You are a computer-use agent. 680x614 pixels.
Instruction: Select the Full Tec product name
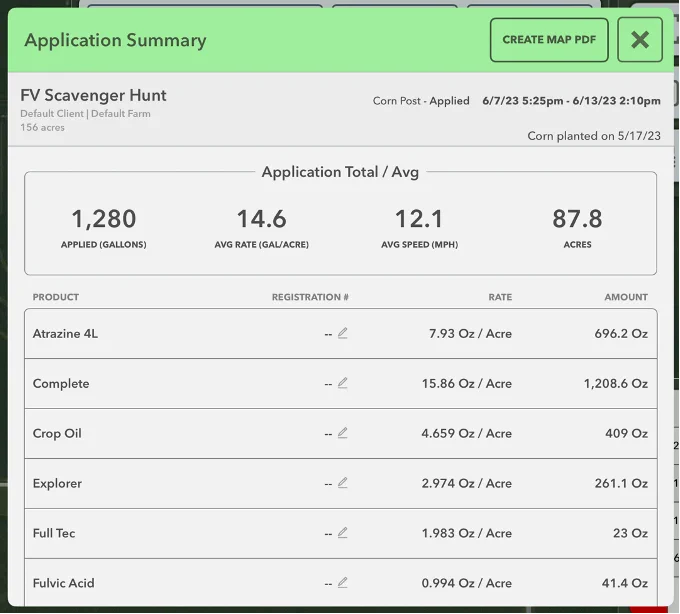coord(54,533)
